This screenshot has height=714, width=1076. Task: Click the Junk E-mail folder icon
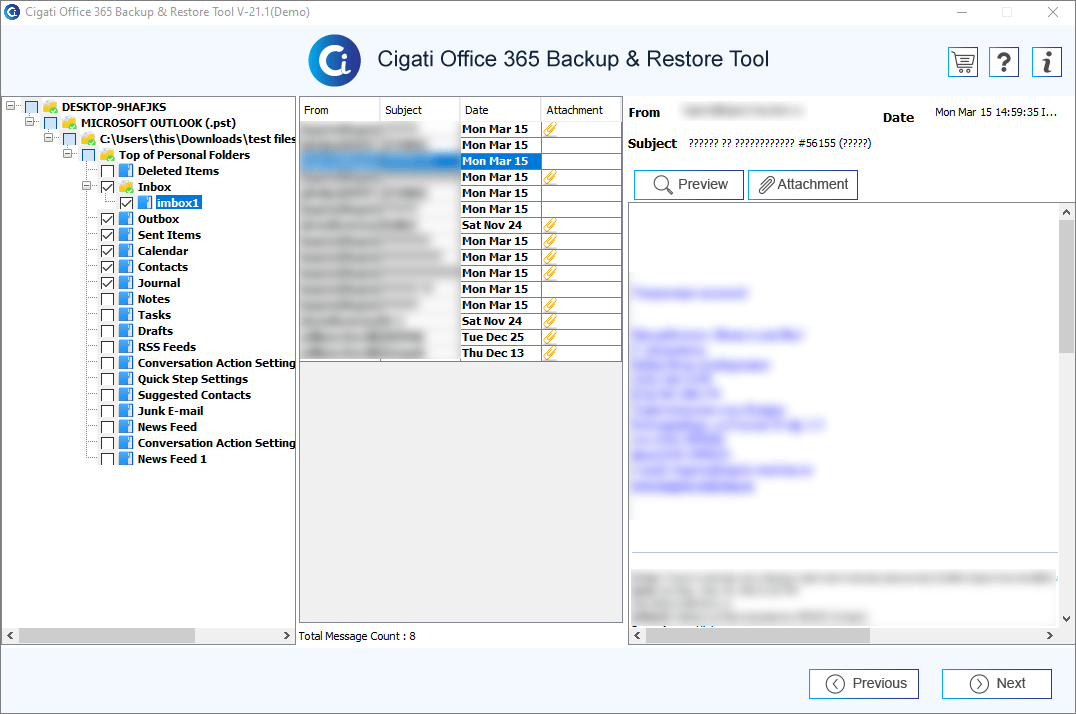tap(126, 411)
